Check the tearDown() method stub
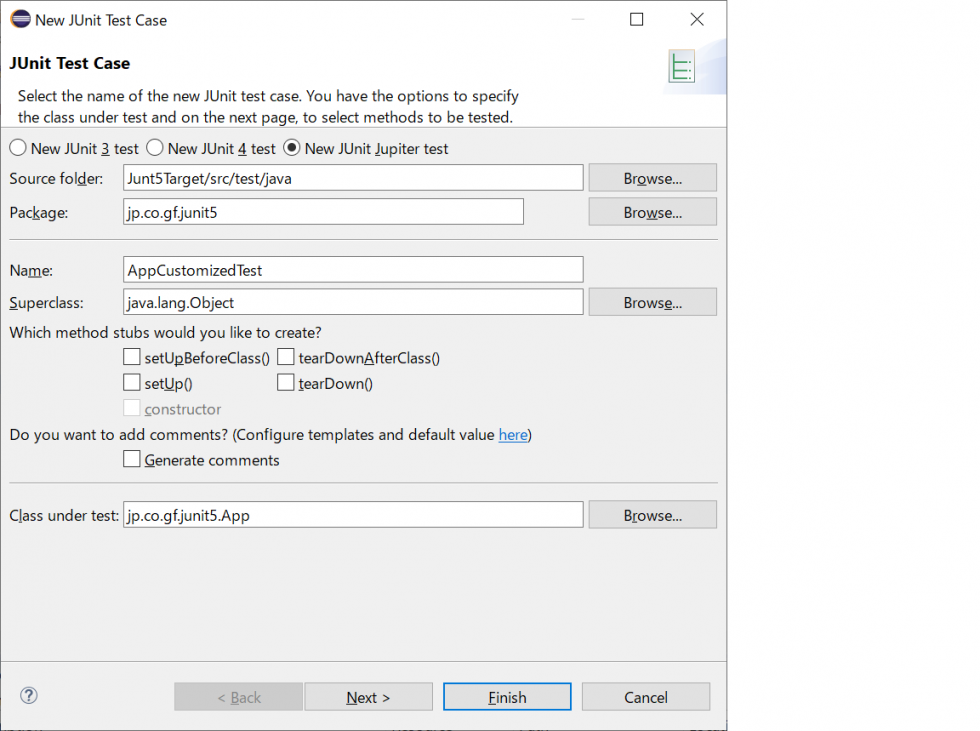This screenshot has width=980, height=731. [285, 382]
